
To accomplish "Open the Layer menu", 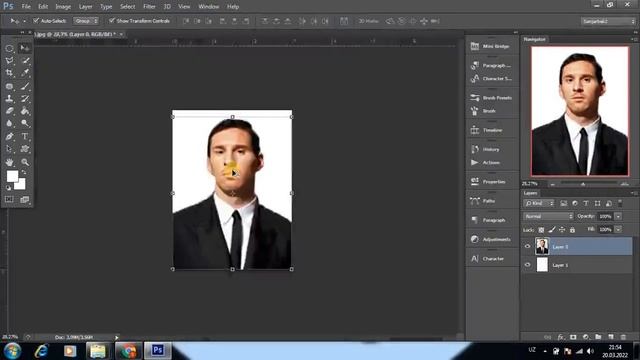I will coord(85,7).
